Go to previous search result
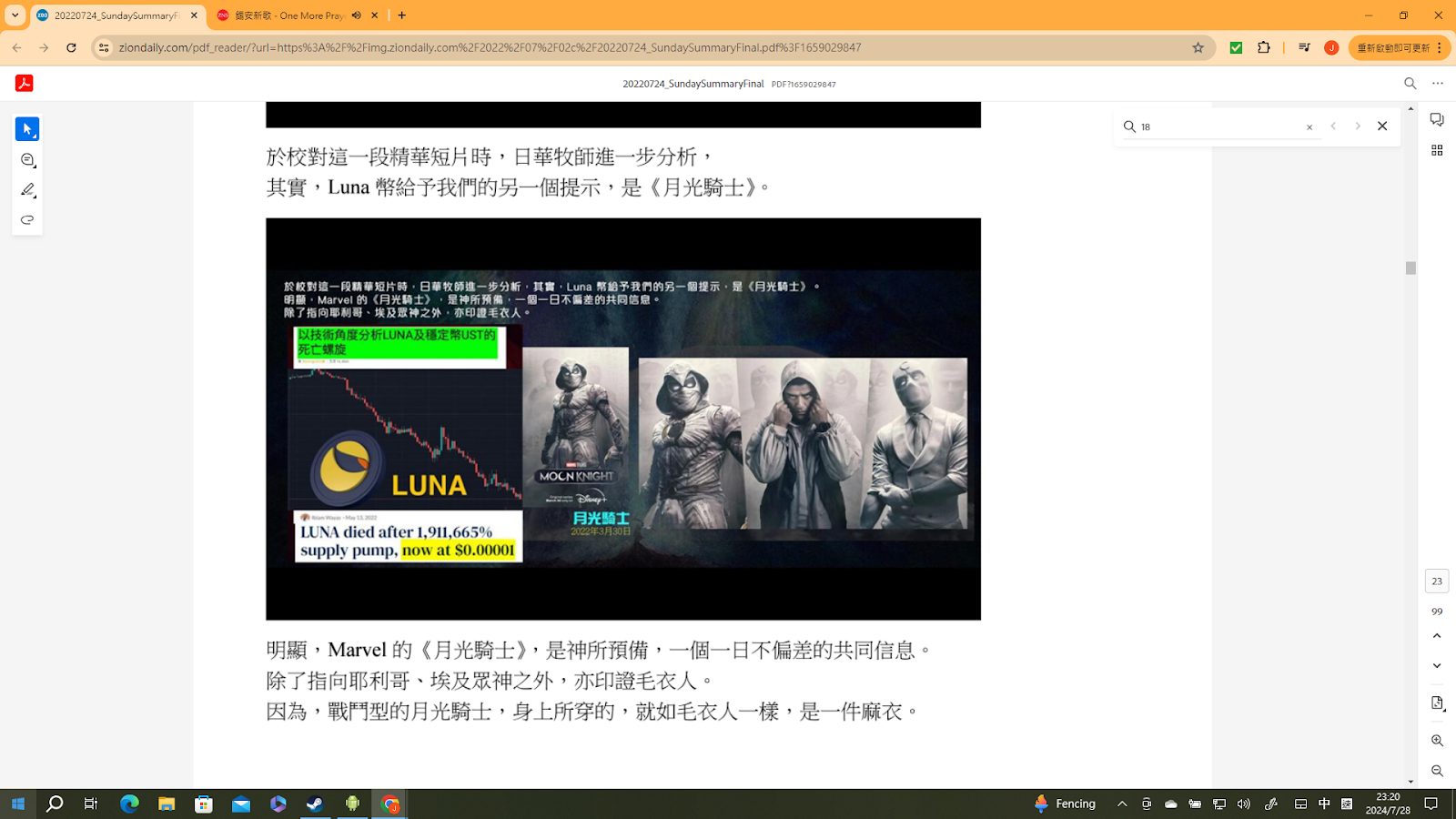This screenshot has height=819, width=1456. [1333, 126]
